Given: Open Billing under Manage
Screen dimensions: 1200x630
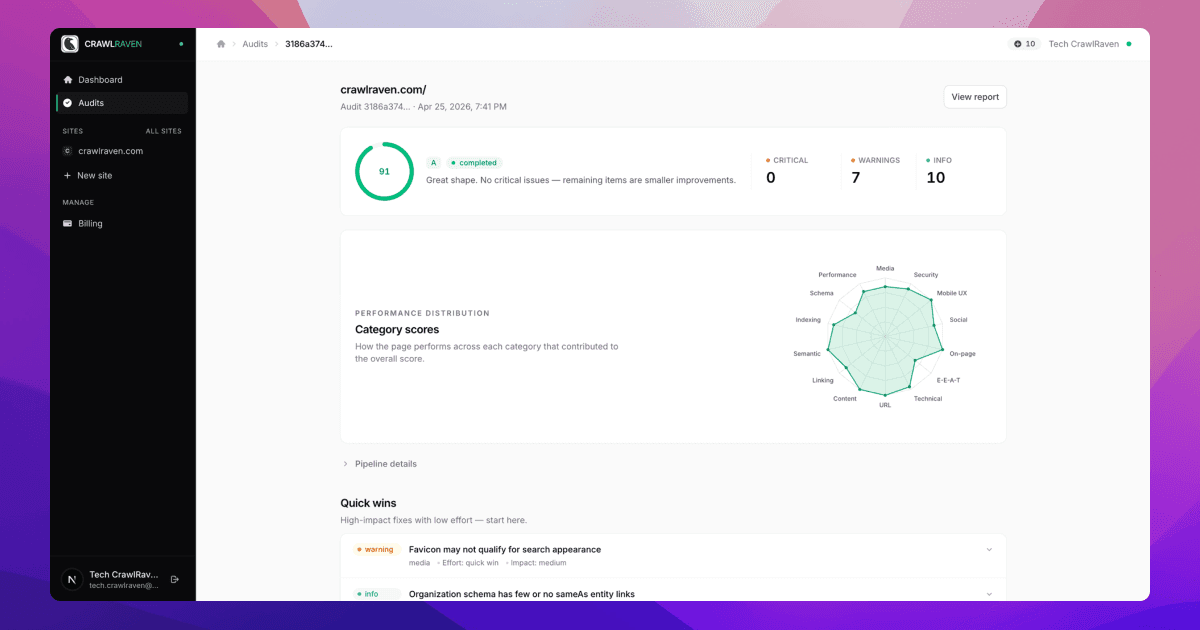Looking at the screenshot, I should (122, 224).
